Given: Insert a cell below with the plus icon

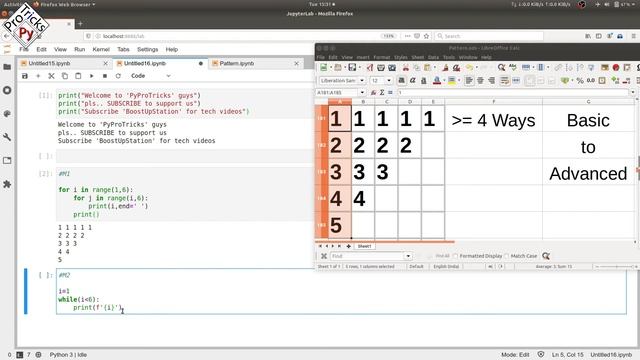Looking at the screenshot, I should tap(38, 76).
